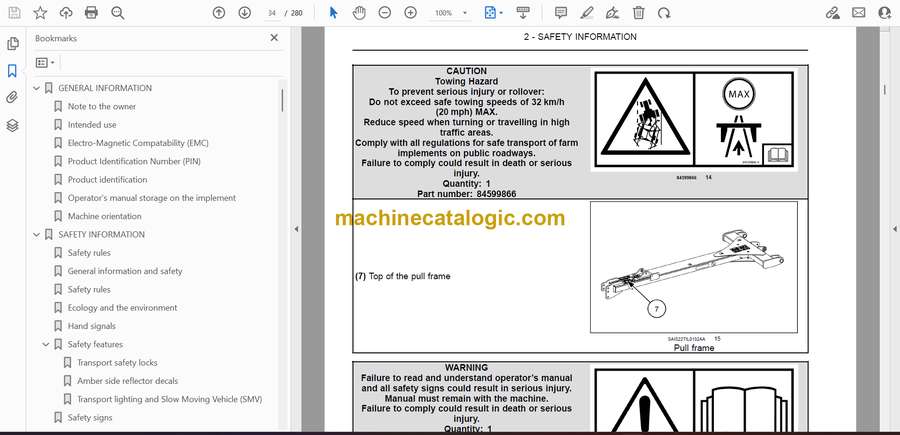Open Transport lighting and Slow Moving Vehicle bookmark
This screenshot has height=435, width=900.
[169, 399]
